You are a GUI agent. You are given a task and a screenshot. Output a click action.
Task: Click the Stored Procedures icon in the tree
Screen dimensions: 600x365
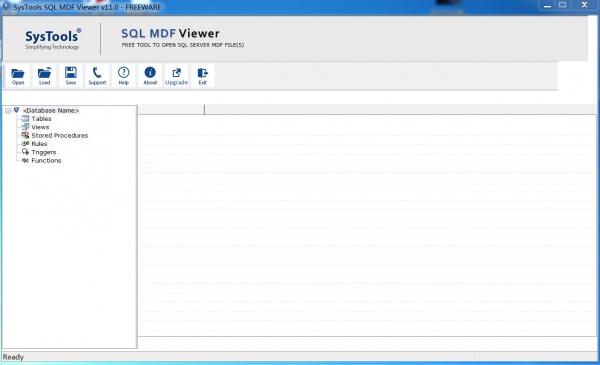click(x=26, y=135)
